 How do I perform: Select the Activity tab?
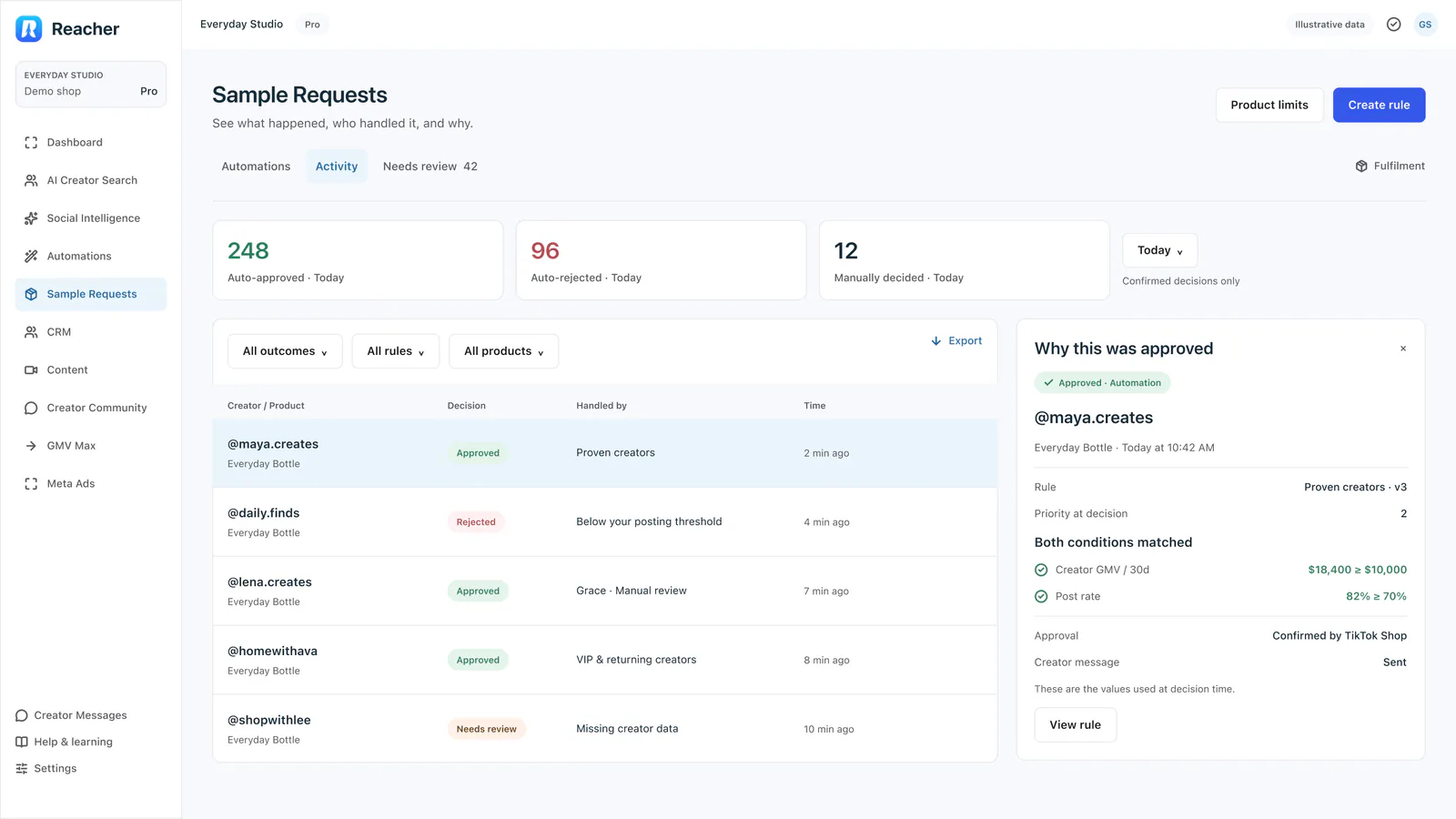tap(337, 167)
